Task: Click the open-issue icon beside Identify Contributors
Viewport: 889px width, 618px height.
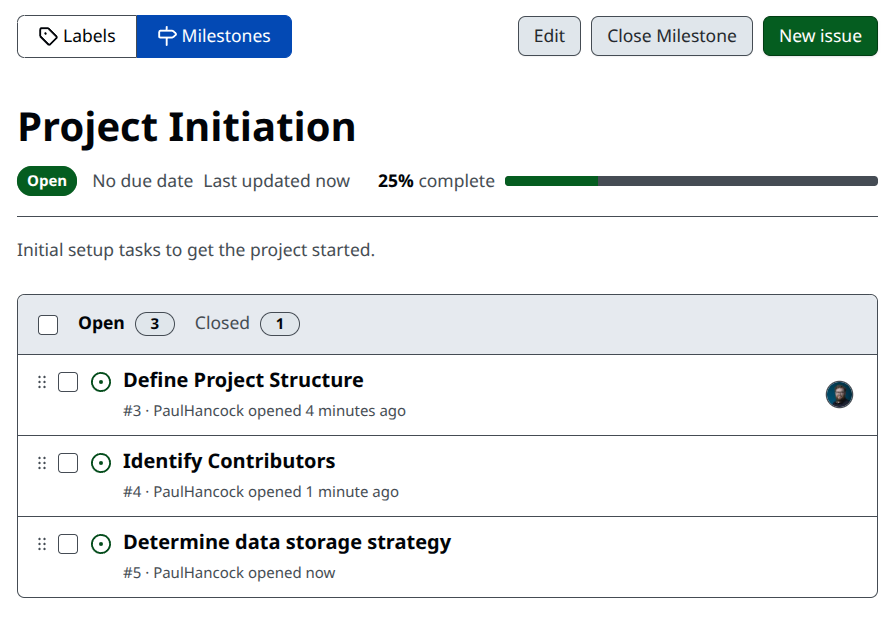Action: [101, 463]
